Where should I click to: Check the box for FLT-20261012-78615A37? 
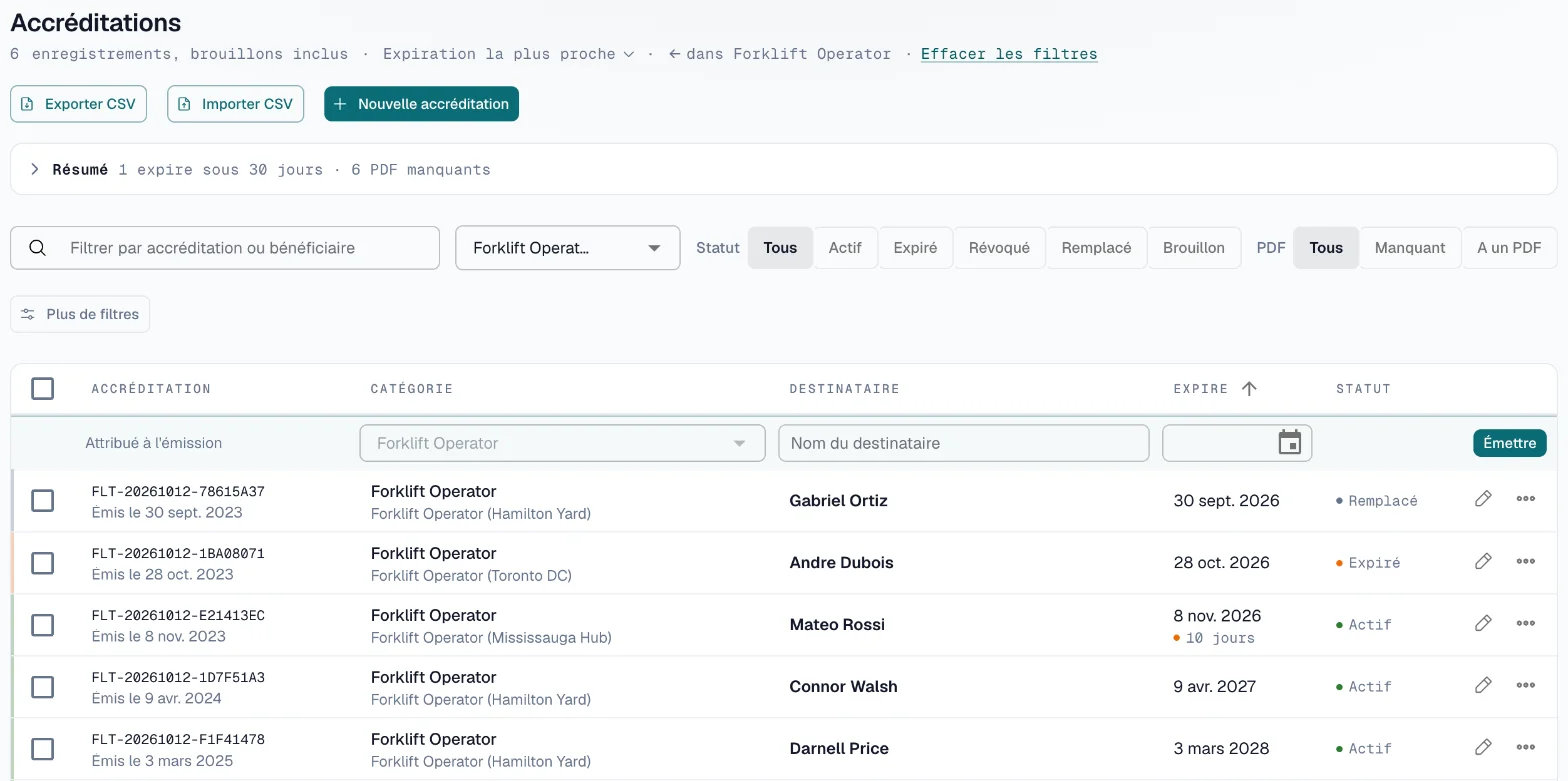(x=42, y=500)
